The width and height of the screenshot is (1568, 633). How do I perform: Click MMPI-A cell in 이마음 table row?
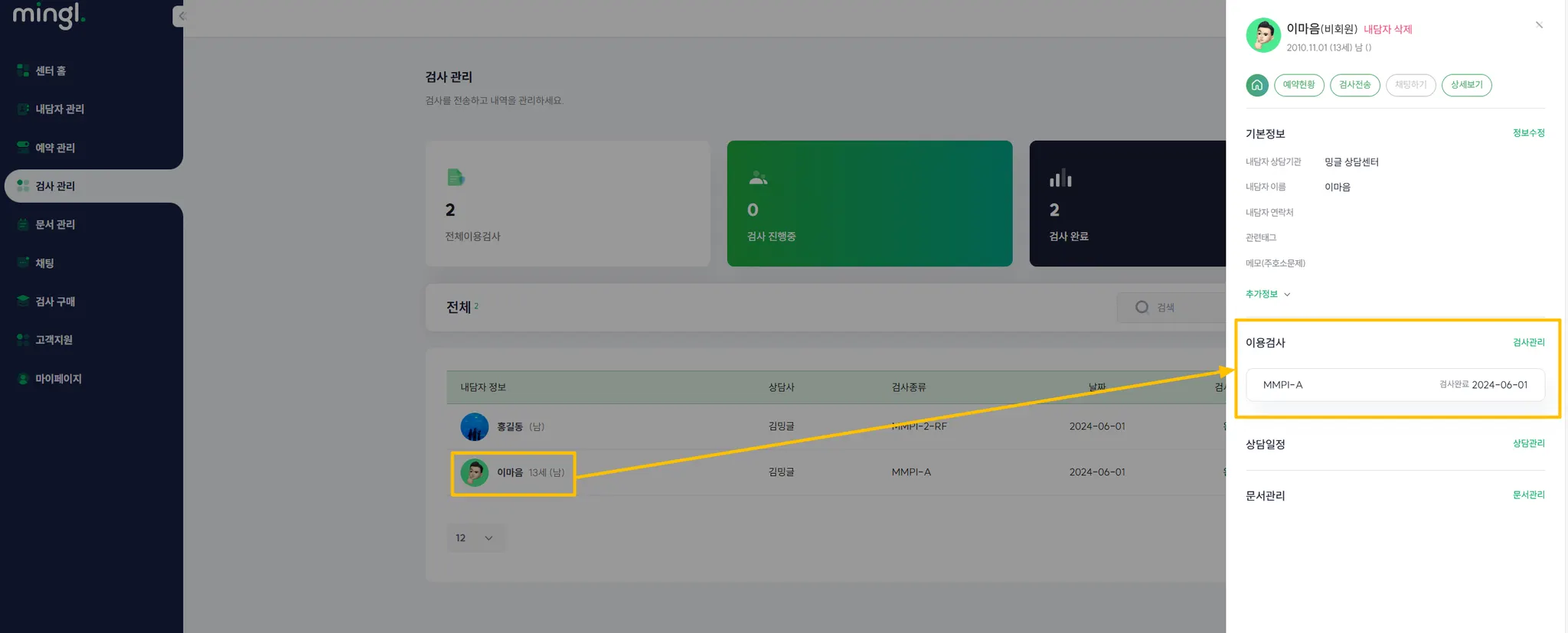point(911,472)
